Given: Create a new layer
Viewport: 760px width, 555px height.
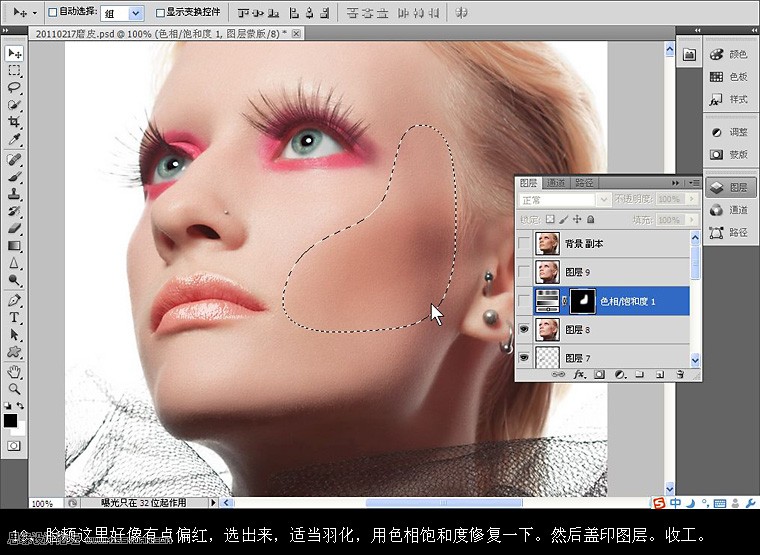Looking at the screenshot, I should tap(660, 374).
